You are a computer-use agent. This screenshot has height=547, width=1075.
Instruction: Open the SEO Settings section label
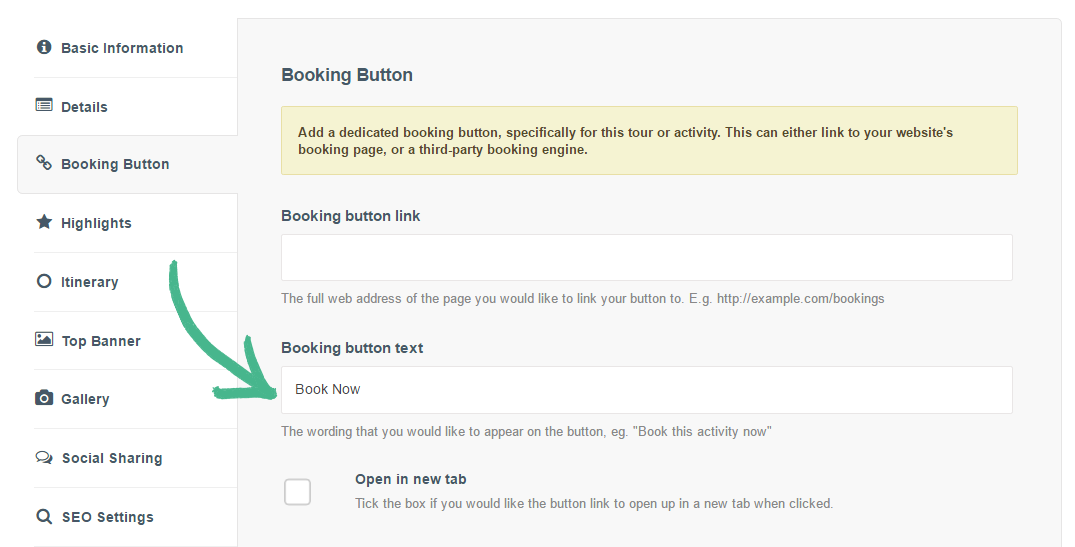(x=107, y=517)
